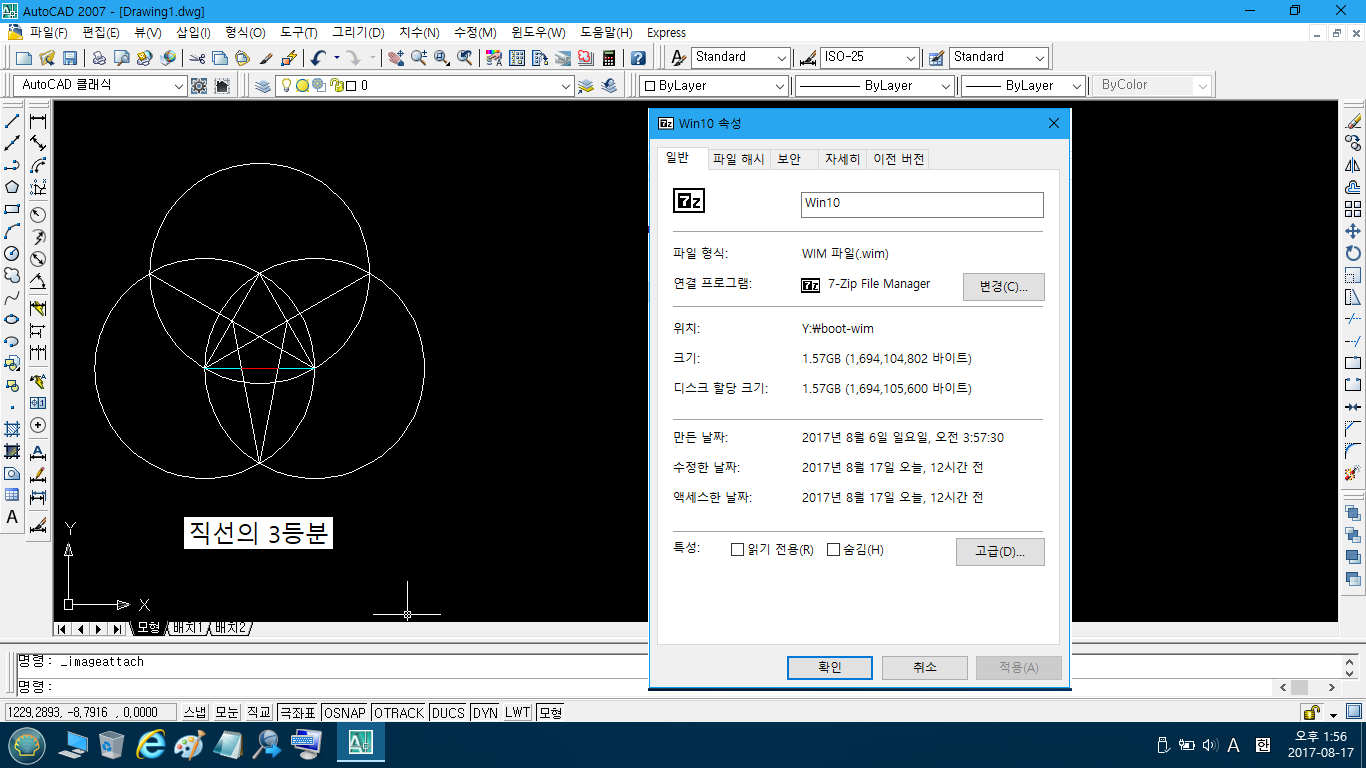Toggle OTRACK in status bar
Image resolution: width=1366 pixels, height=768 pixels.
pyautogui.click(x=399, y=713)
